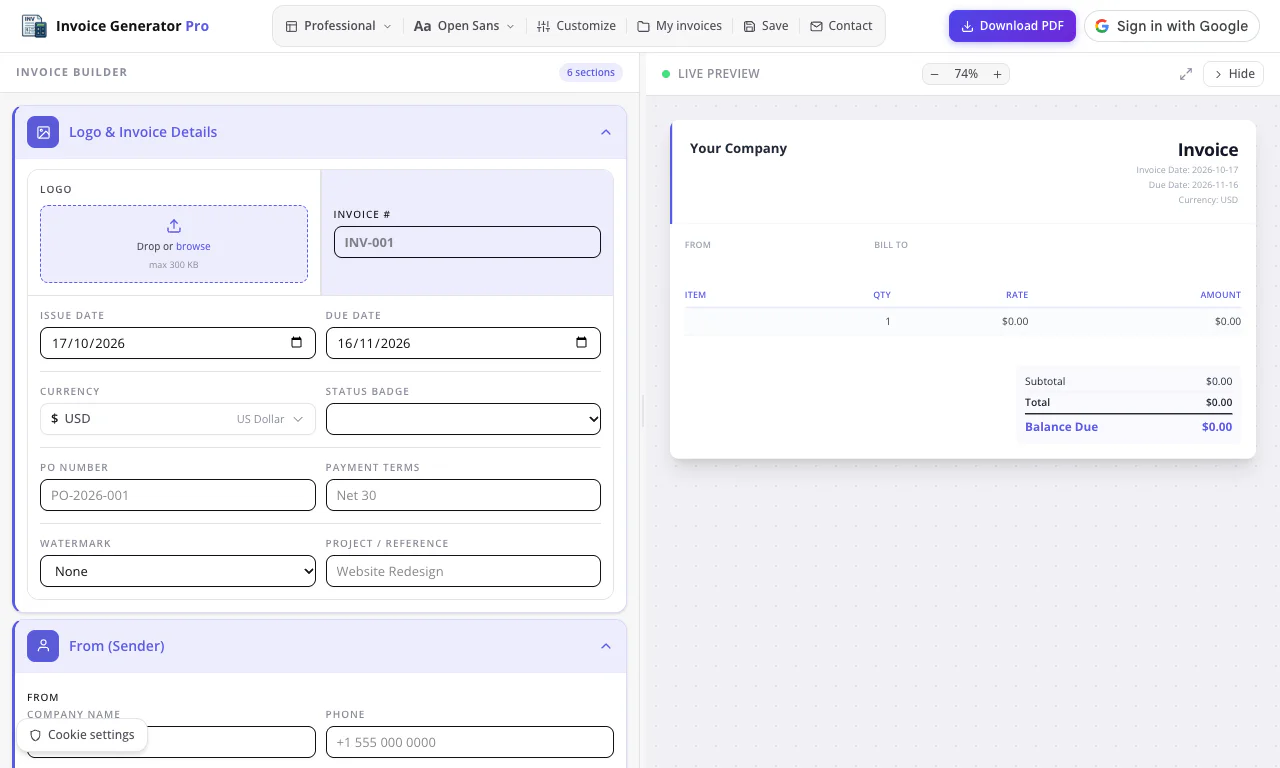Zoom in the live preview
The image size is (1280, 768).
pos(997,74)
